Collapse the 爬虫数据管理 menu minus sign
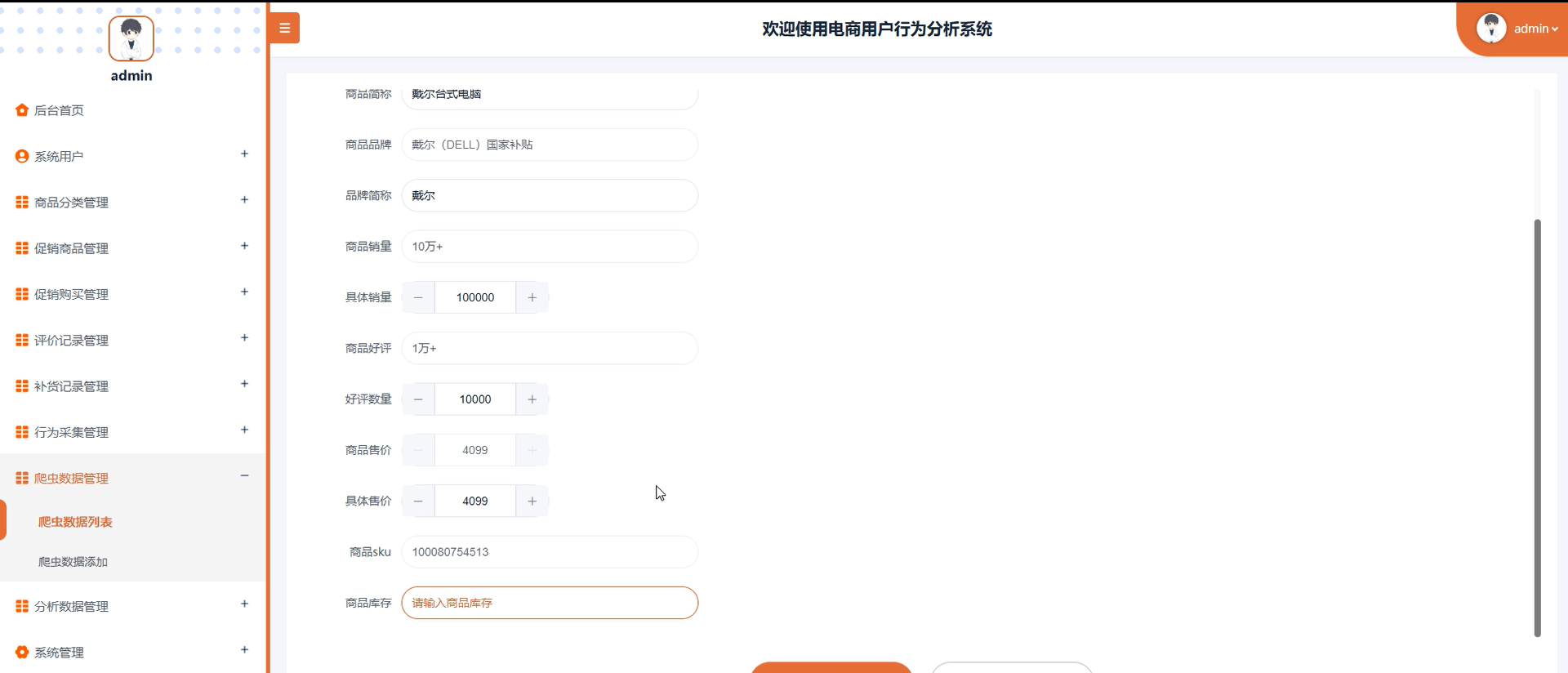This screenshot has height=673, width=1568. click(244, 475)
